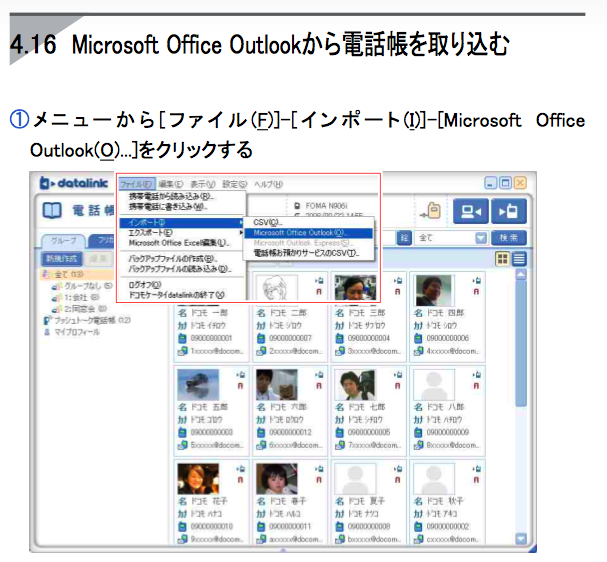Click the FOMA N906i device label
Viewport: 607px width, 562px height.
326,206
